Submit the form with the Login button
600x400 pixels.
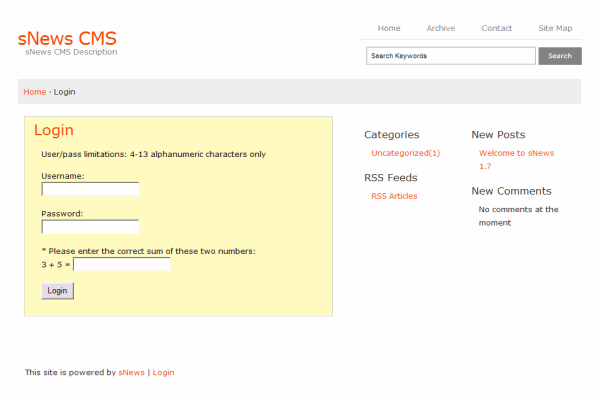click(57, 291)
